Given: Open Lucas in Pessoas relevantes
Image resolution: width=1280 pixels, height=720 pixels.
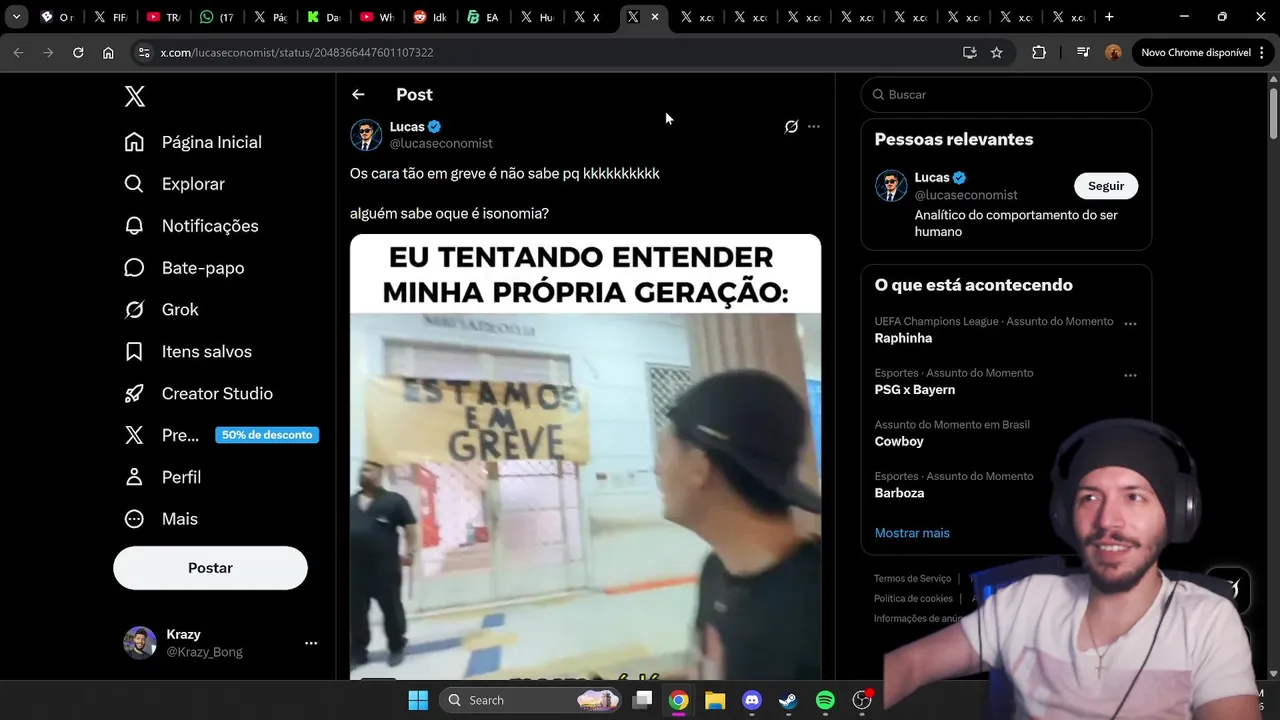Looking at the screenshot, I should [932, 178].
